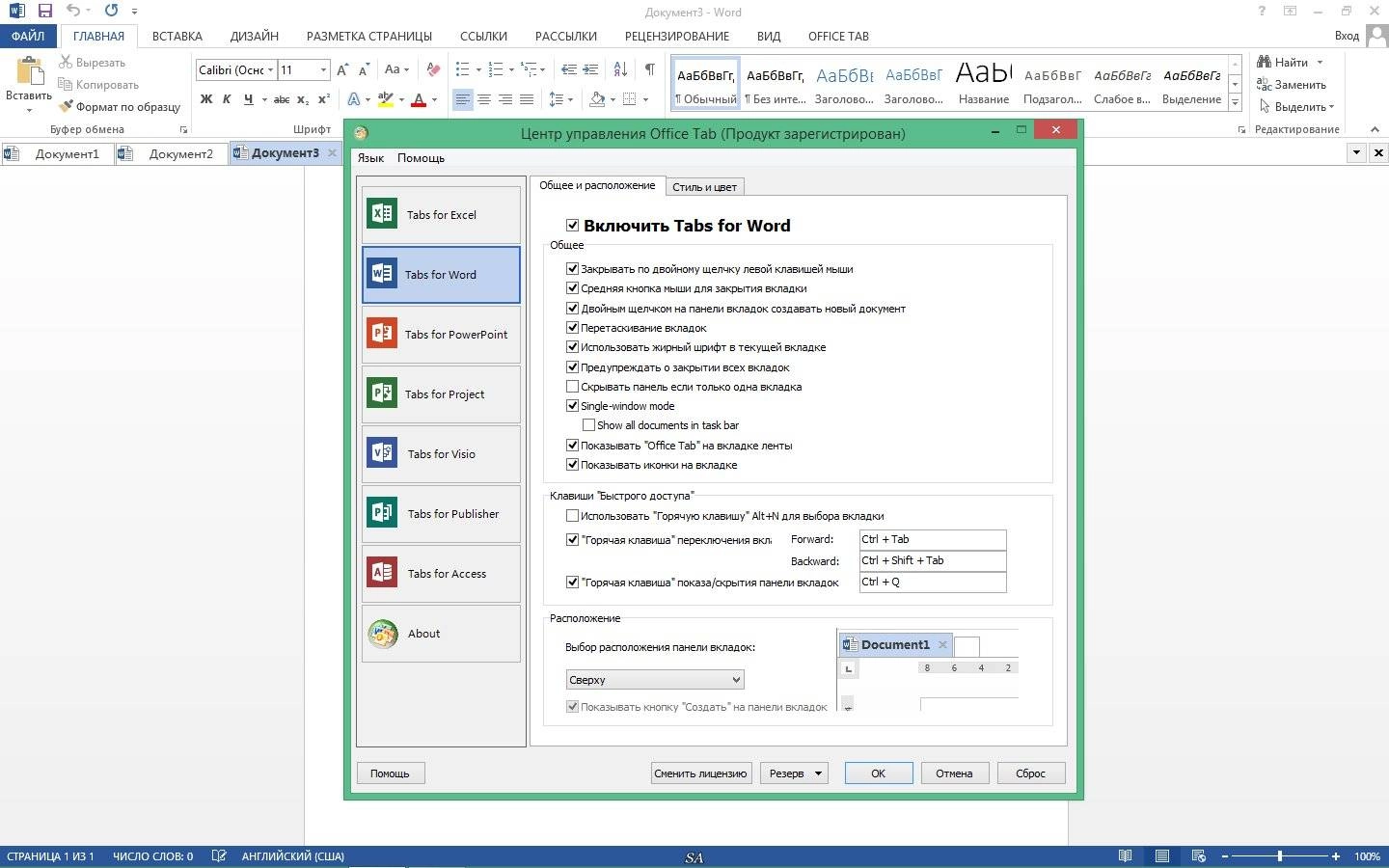Screen dimensions: 1389x868
Task: Click the Undo arrow in quick access toolbar
Action: 73,12
